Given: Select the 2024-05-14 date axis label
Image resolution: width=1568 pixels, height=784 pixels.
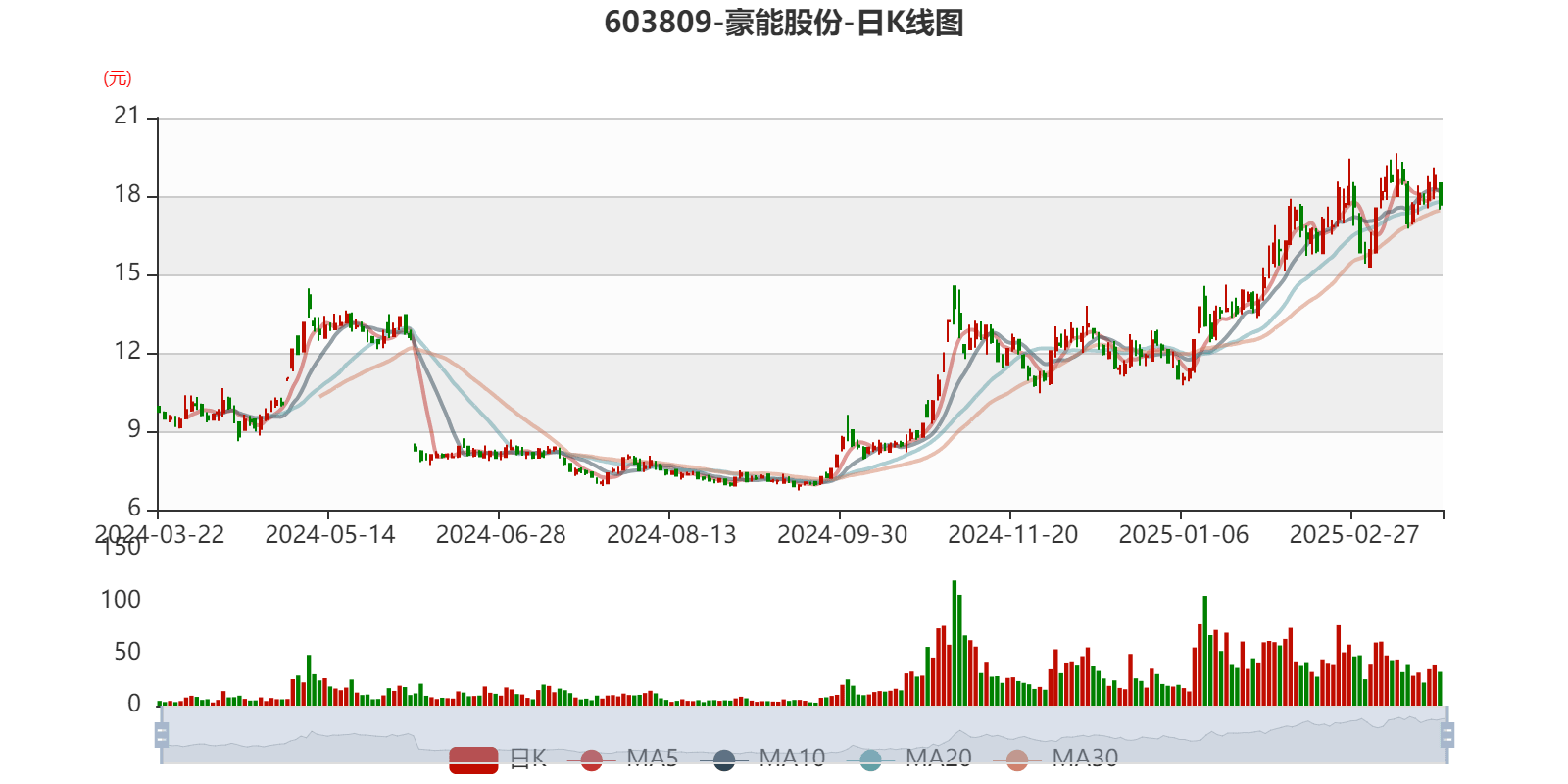Looking at the screenshot, I should tap(329, 534).
